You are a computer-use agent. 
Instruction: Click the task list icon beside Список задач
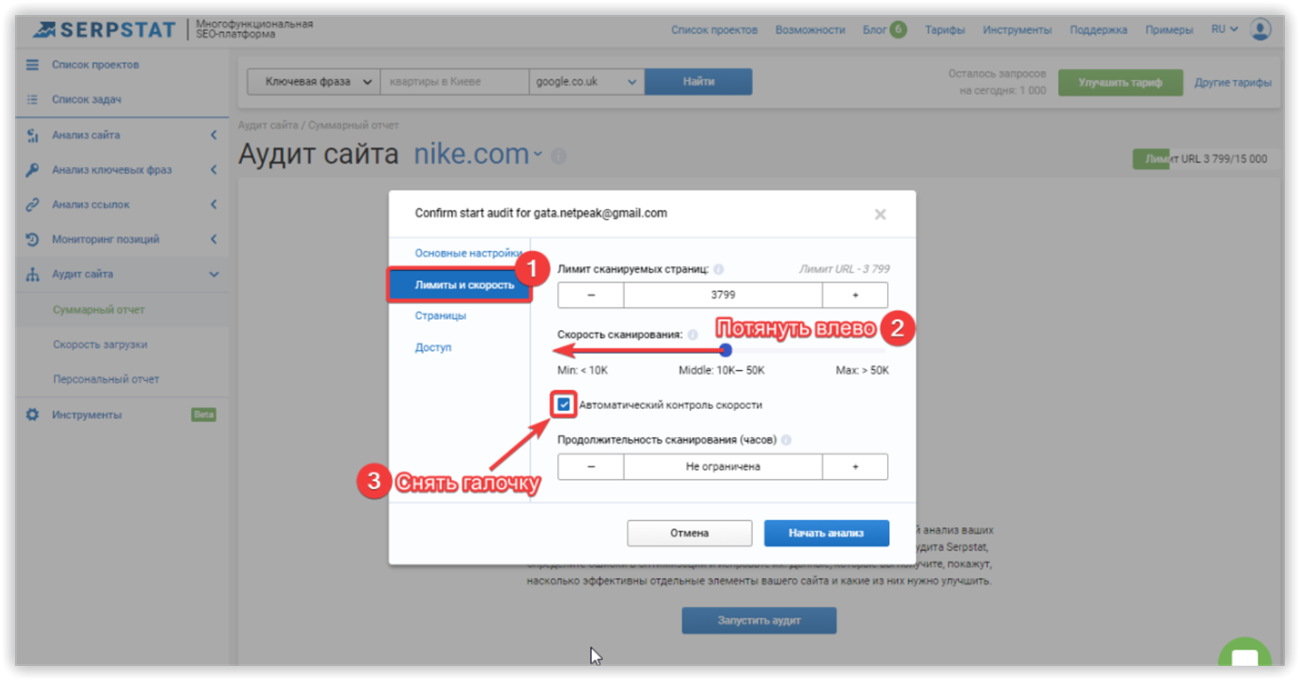point(32,100)
